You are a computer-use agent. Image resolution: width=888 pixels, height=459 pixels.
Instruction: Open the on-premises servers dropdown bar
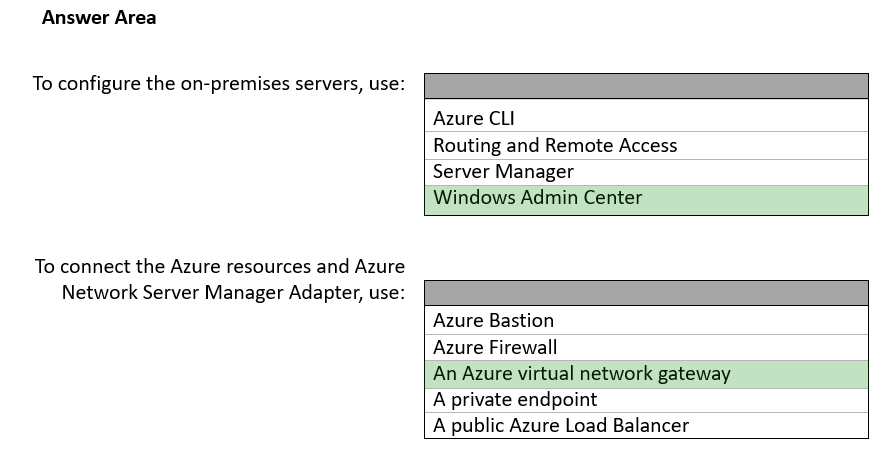(646, 86)
